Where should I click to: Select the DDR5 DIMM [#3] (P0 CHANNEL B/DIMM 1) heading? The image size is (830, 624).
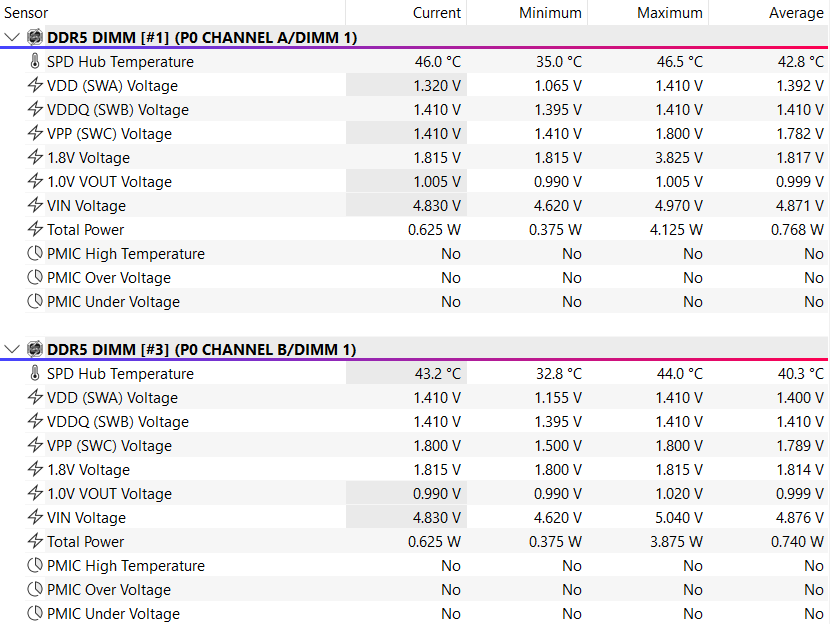(x=201, y=349)
